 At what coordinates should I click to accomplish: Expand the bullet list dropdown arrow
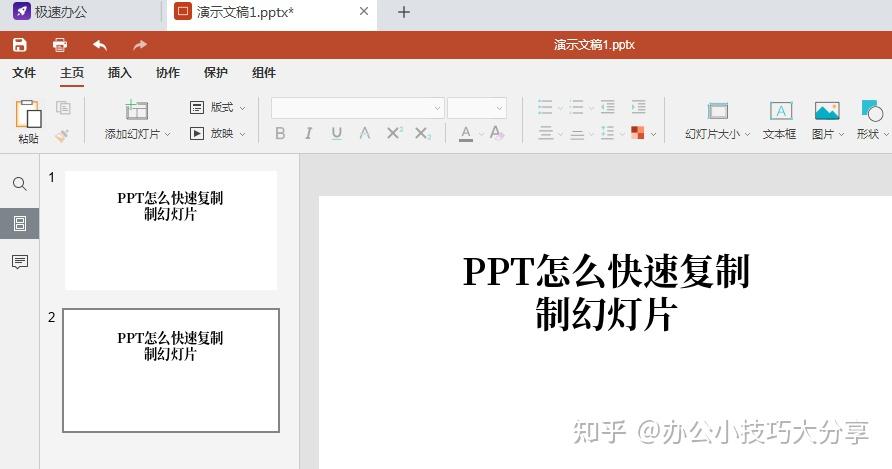click(559, 108)
